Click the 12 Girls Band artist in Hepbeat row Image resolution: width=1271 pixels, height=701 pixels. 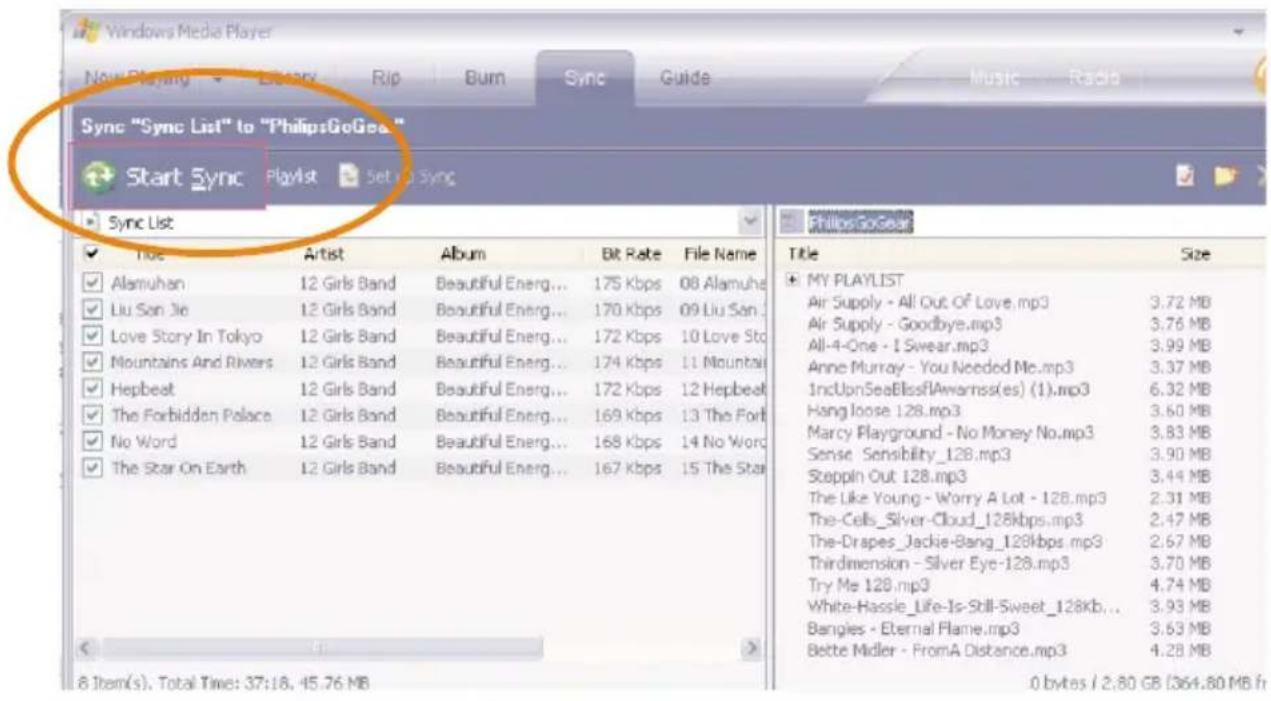coord(348,389)
